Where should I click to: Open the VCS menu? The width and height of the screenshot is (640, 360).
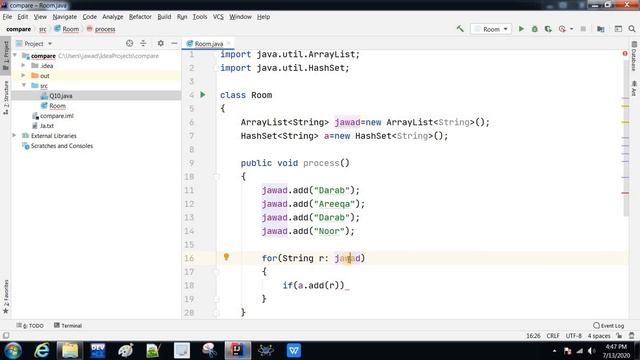pos(218,17)
